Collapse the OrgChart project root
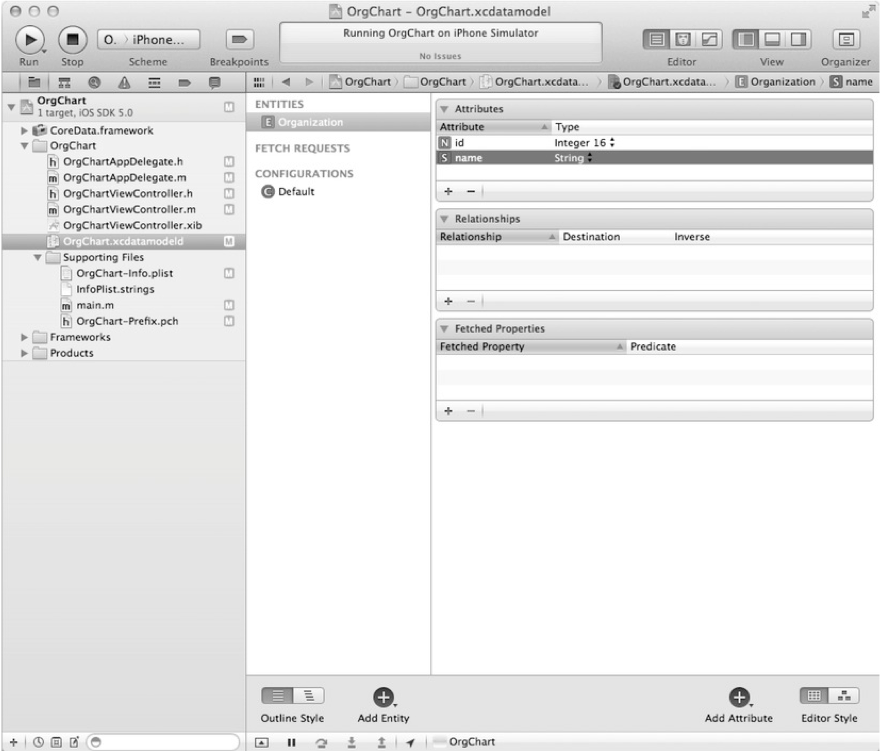 (11, 106)
